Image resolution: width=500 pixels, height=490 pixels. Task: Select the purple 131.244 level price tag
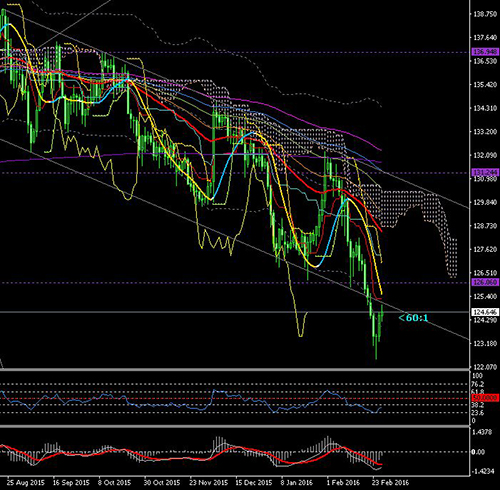[x=485, y=172]
